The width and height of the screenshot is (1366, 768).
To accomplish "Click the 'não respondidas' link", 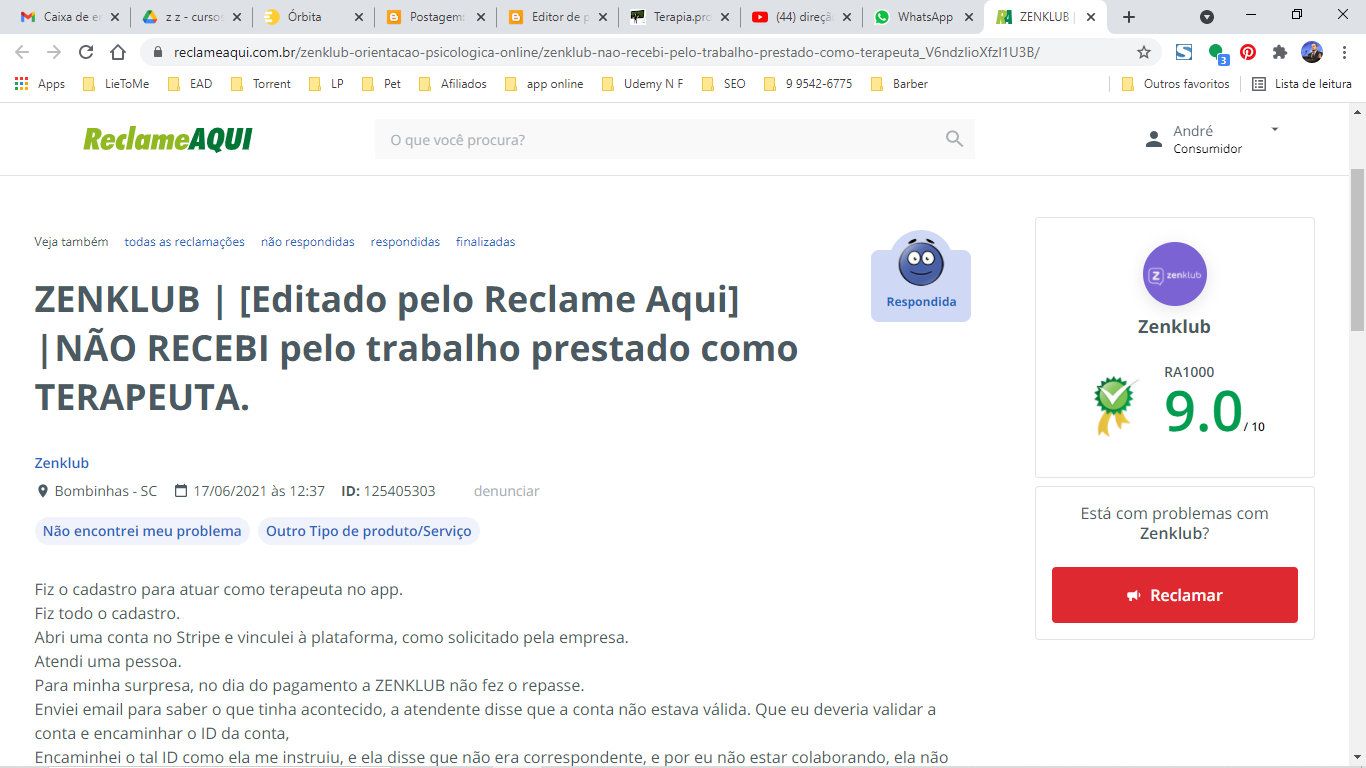I will coord(308,242).
